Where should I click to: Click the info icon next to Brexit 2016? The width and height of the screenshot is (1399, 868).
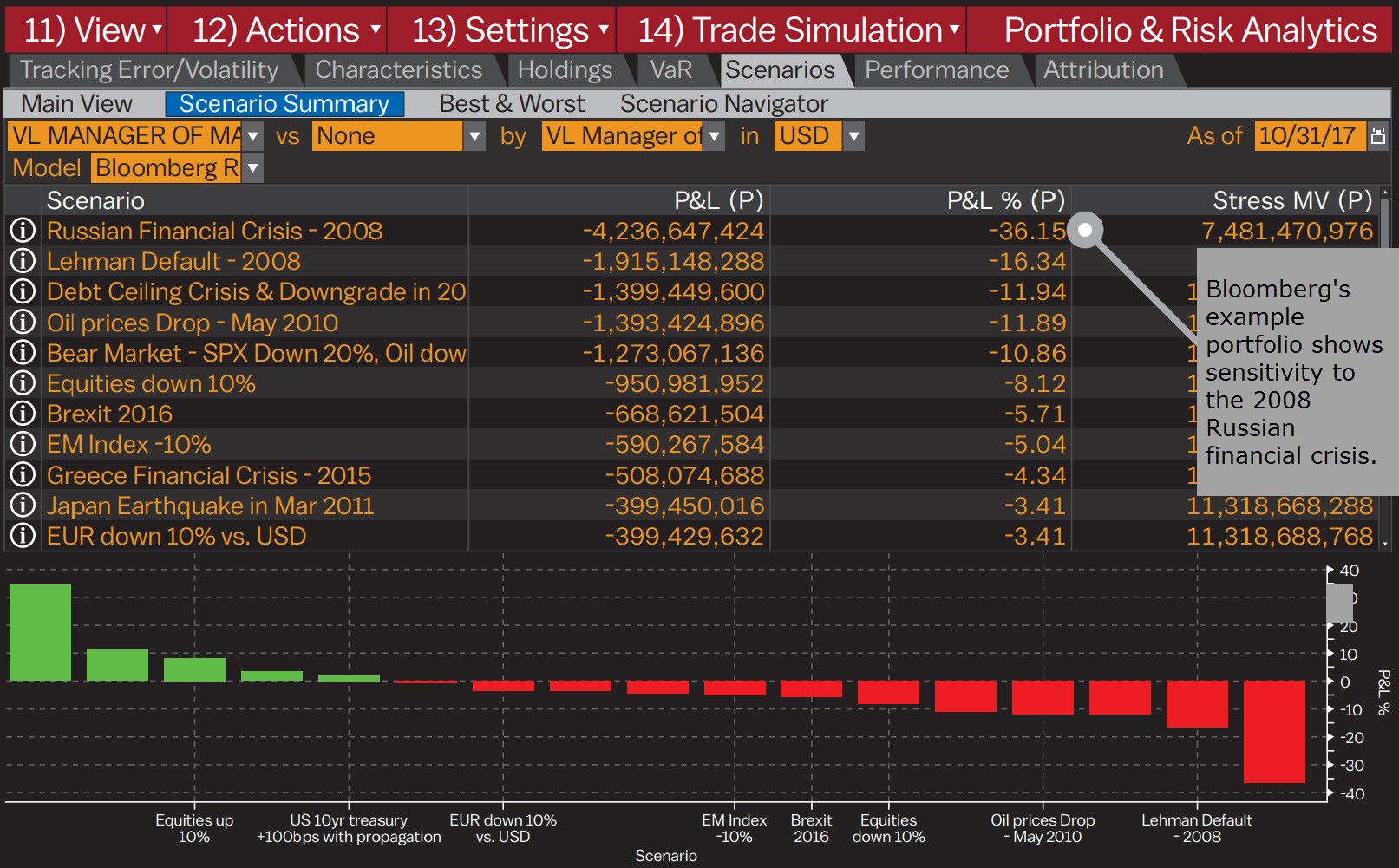[22, 414]
